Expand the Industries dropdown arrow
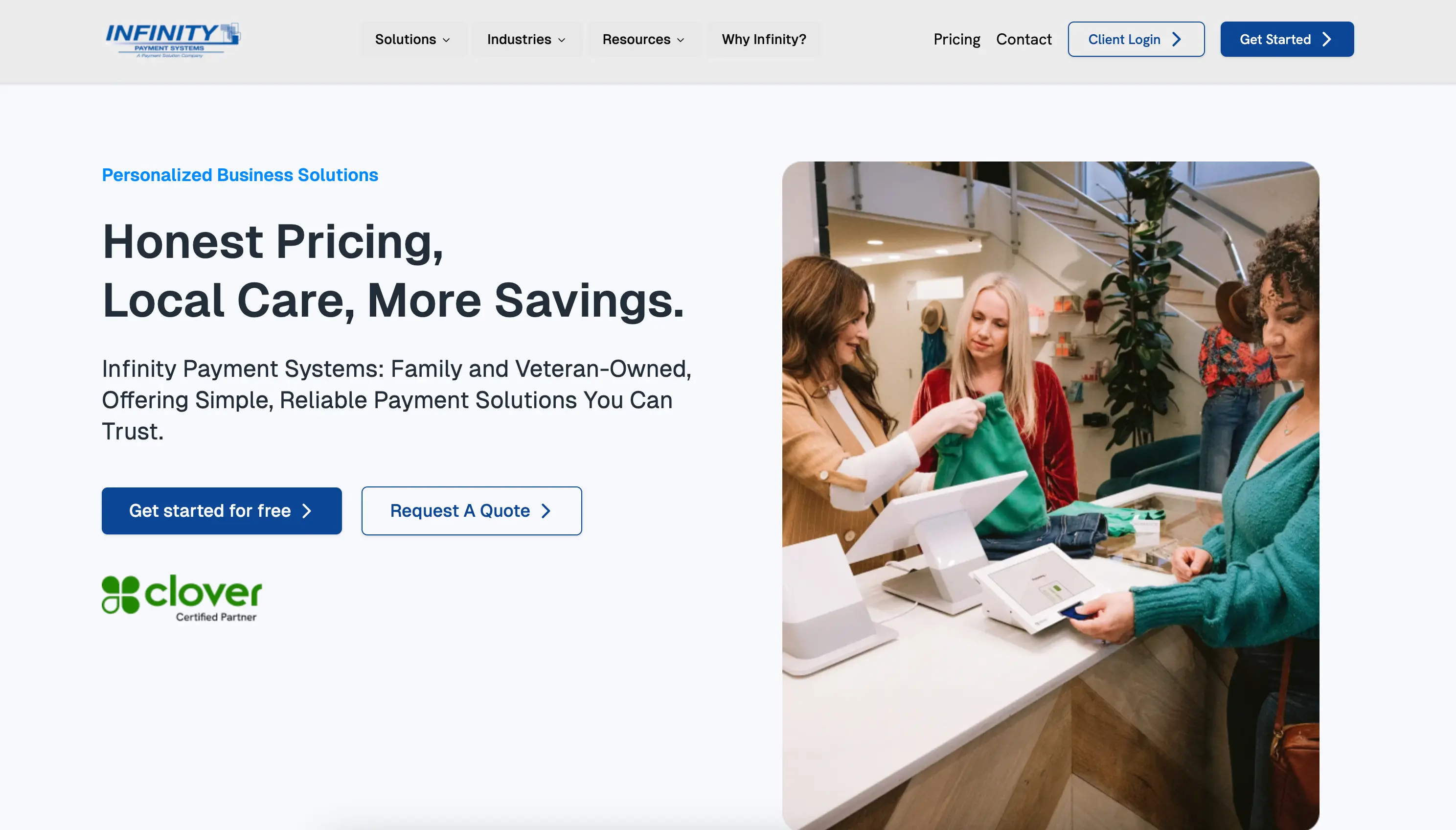This screenshot has height=830, width=1456. [561, 40]
